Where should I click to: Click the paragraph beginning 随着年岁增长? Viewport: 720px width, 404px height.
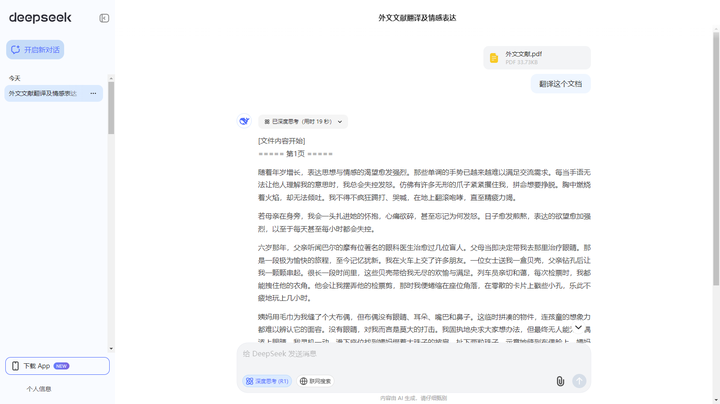point(424,185)
